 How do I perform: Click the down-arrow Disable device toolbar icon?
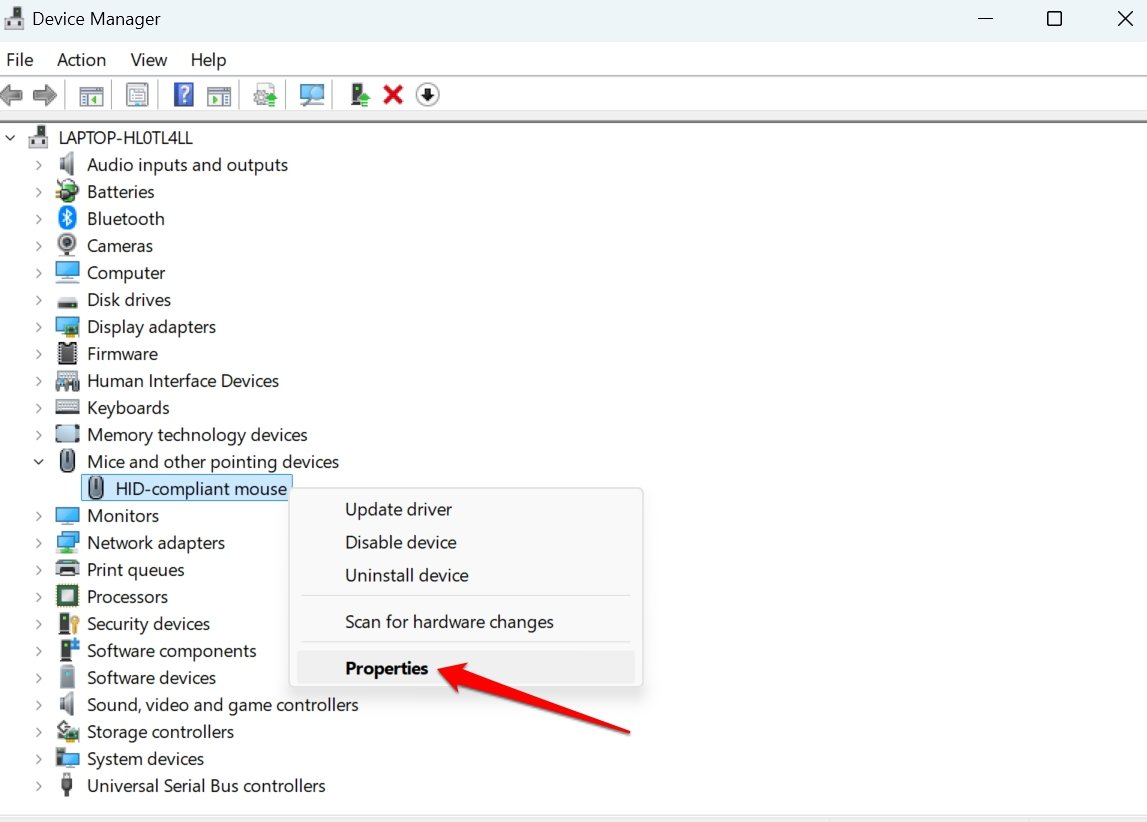(x=427, y=94)
